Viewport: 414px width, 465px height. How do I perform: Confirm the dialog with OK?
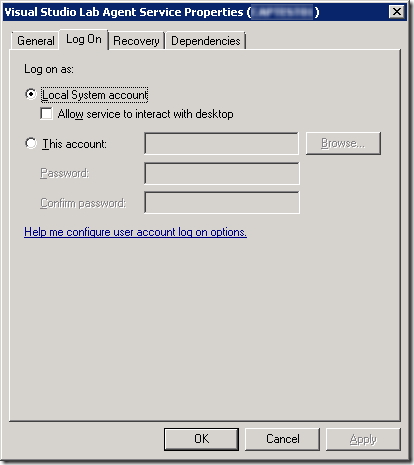coord(201,439)
